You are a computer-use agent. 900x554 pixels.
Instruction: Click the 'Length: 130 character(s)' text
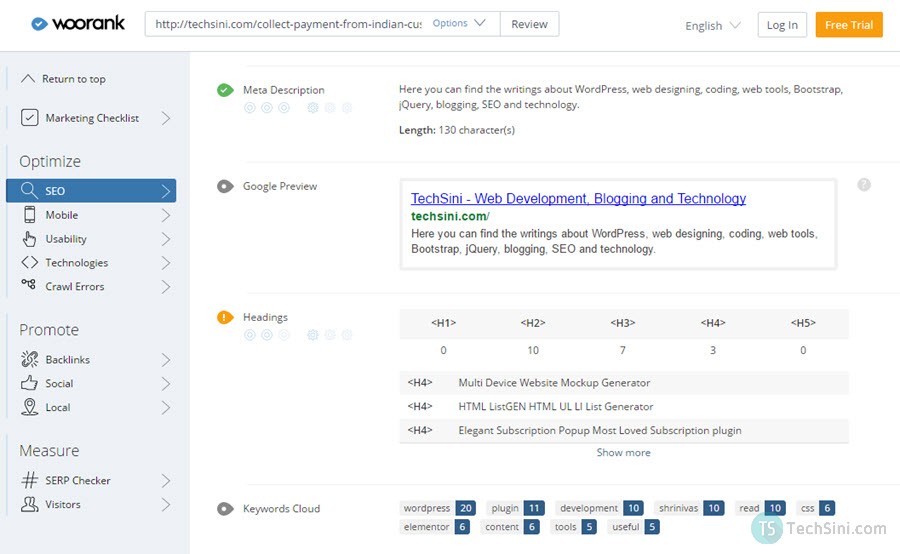click(x=457, y=130)
